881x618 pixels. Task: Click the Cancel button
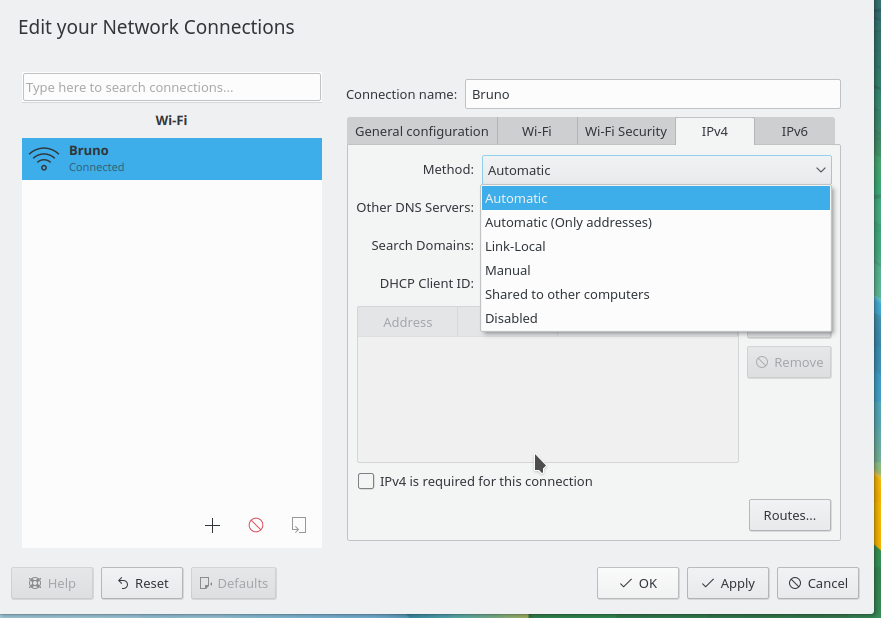[x=817, y=583]
